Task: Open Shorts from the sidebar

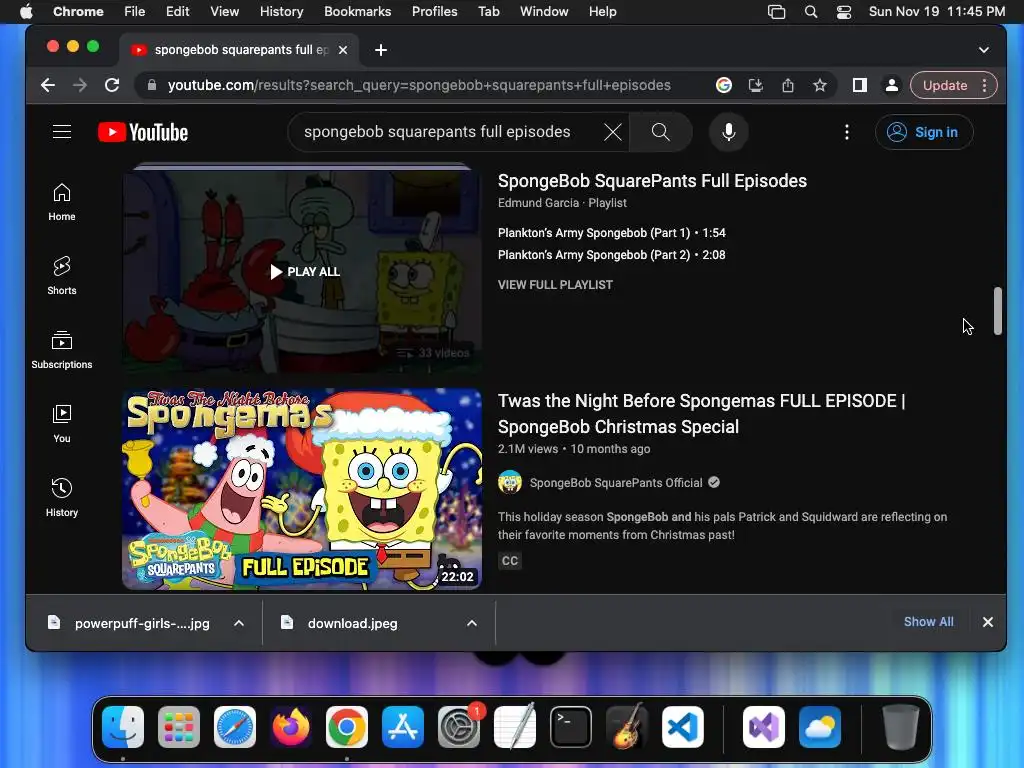Action: 62,276
